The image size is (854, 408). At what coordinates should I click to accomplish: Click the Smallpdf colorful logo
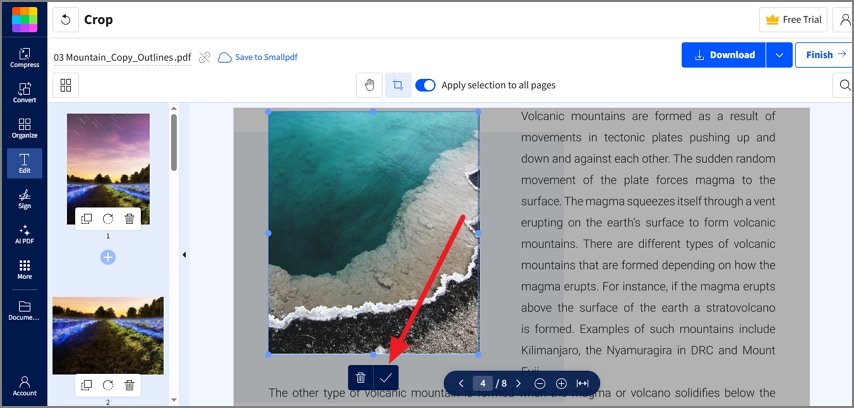25,20
